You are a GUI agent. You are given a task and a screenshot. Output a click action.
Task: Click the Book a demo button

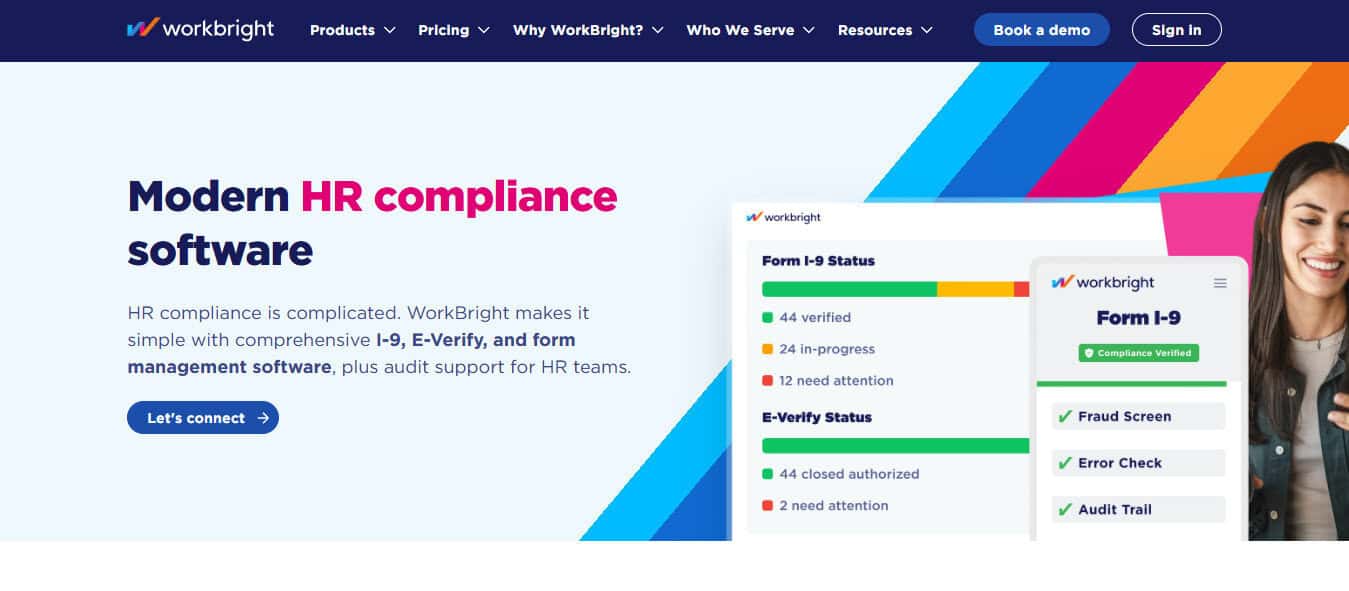(x=1042, y=30)
